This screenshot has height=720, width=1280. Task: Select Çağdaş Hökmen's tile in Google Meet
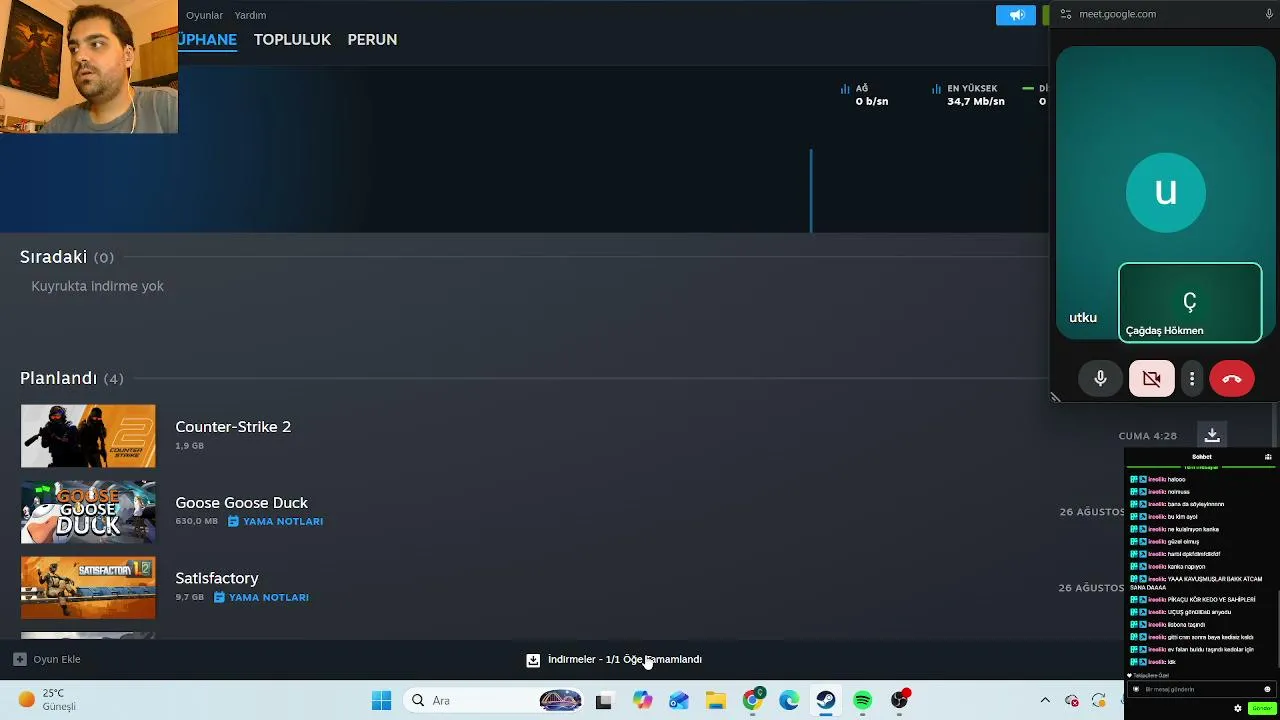pos(1190,302)
